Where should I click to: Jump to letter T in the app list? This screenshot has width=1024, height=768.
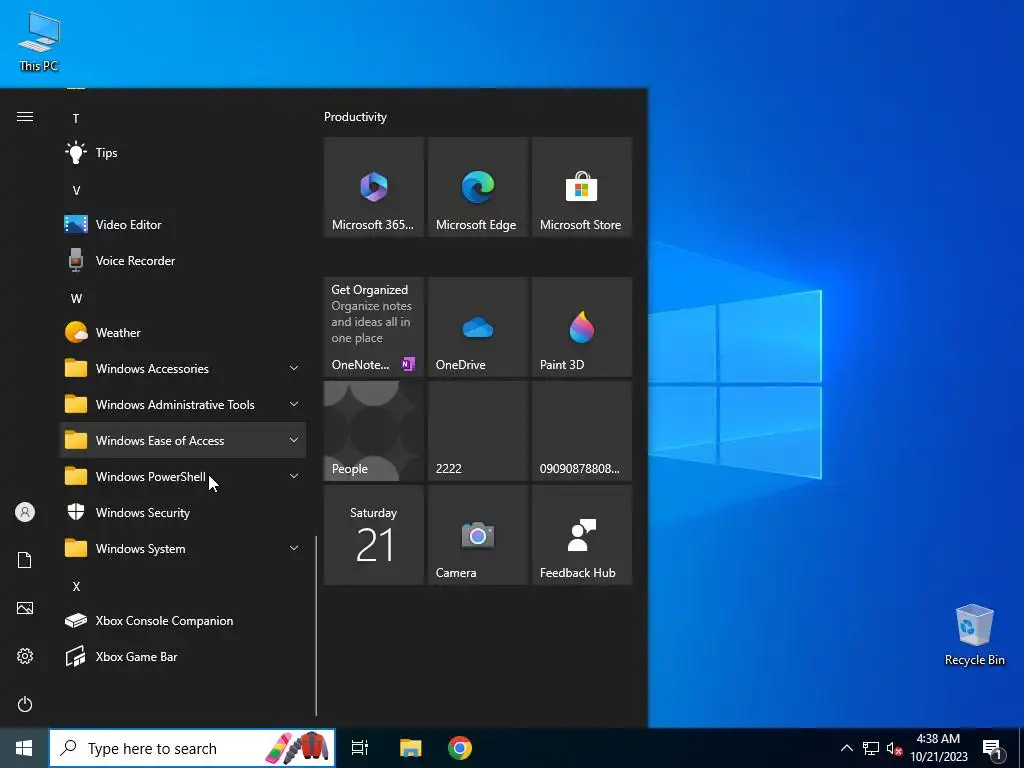[x=76, y=119]
